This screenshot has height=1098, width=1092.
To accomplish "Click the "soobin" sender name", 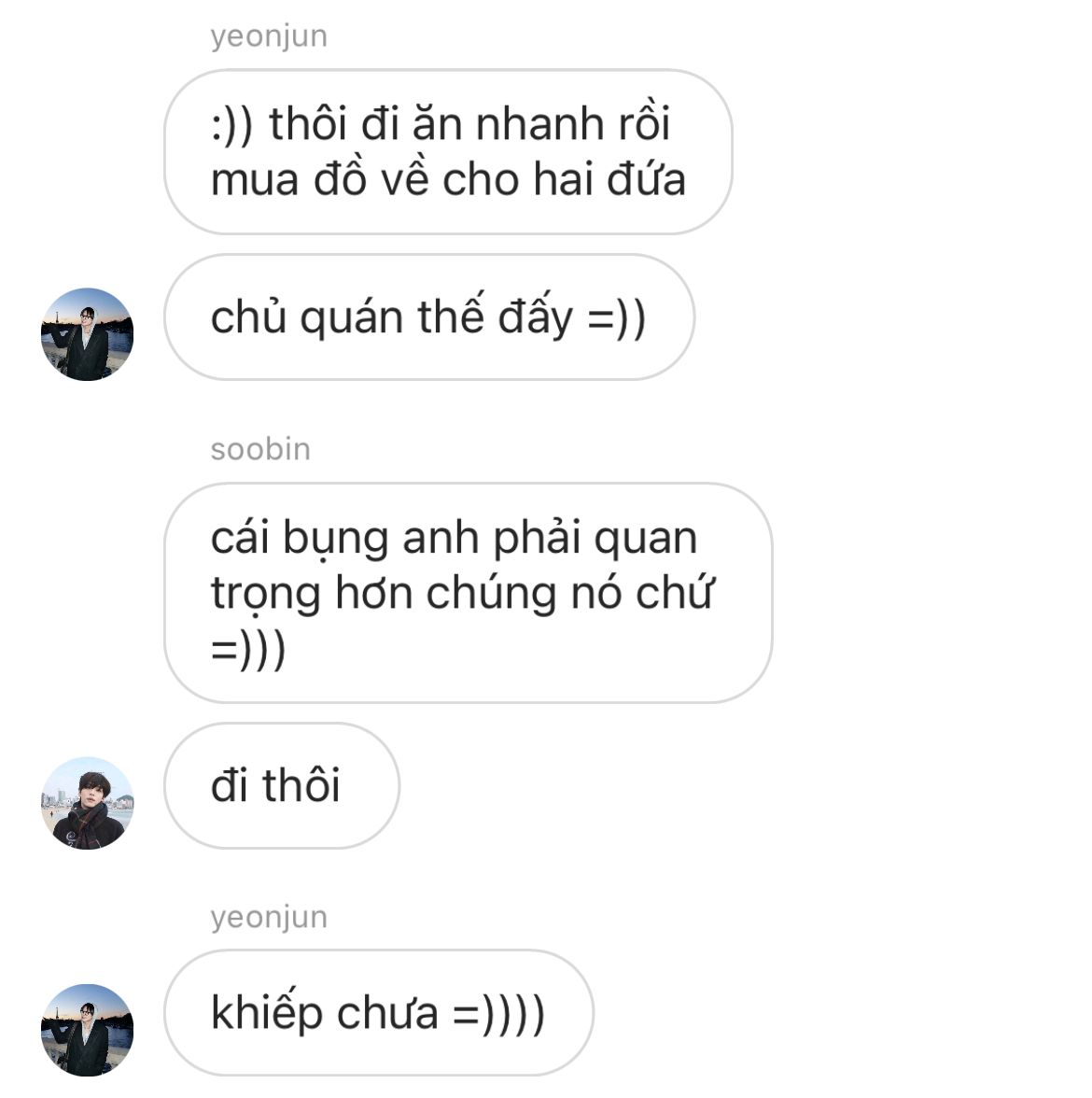I will (x=260, y=450).
